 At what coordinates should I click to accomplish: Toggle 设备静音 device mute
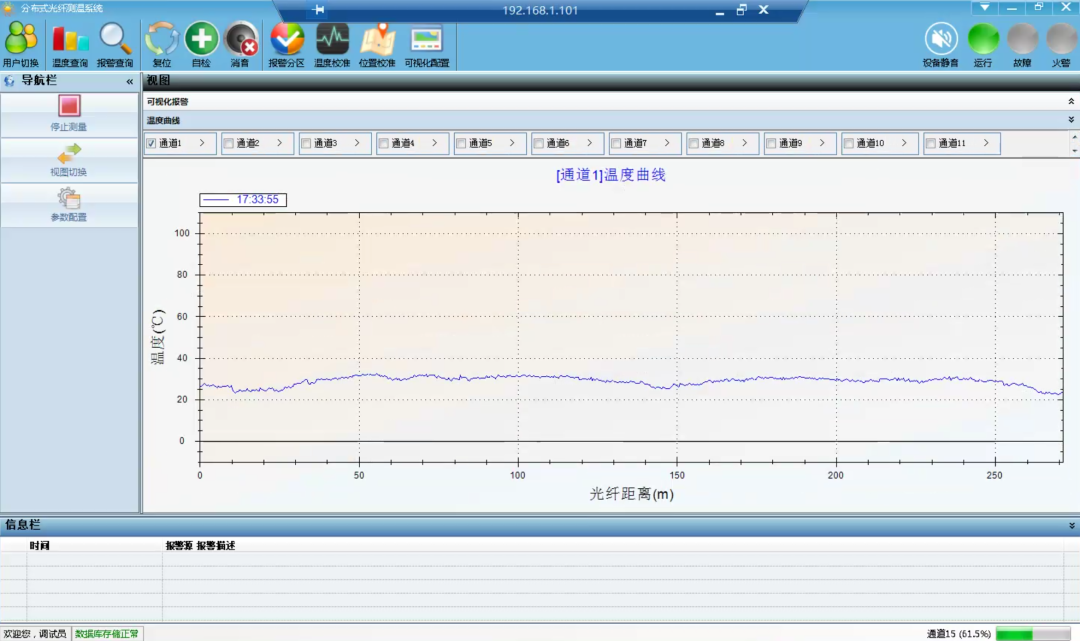pos(941,44)
